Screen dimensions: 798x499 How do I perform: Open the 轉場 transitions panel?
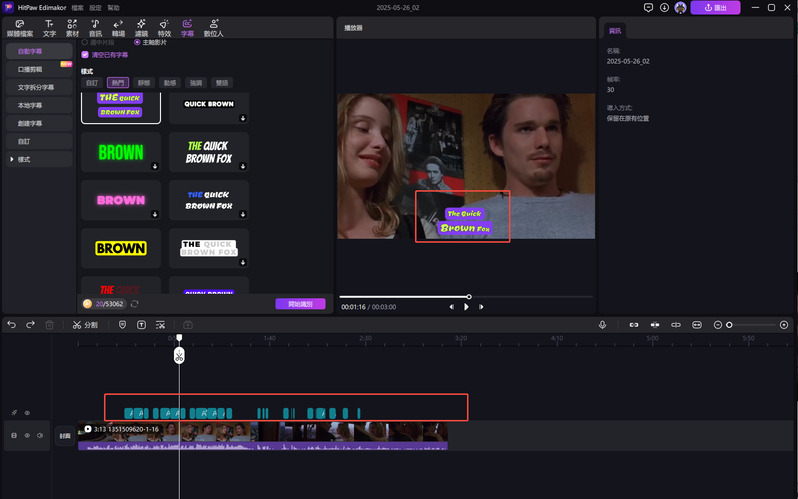pyautogui.click(x=118, y=28)
